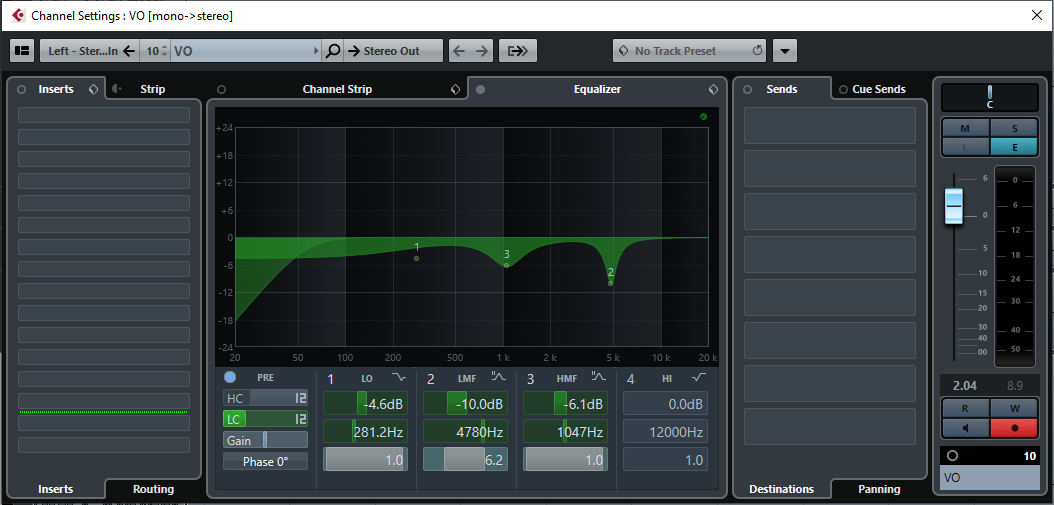Bypass Sends using its circle button

[x=747, y=89]
